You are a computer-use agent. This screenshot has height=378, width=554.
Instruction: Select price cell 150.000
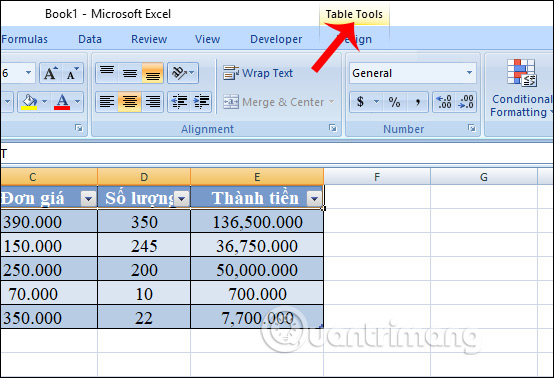(x=49, y=246)
